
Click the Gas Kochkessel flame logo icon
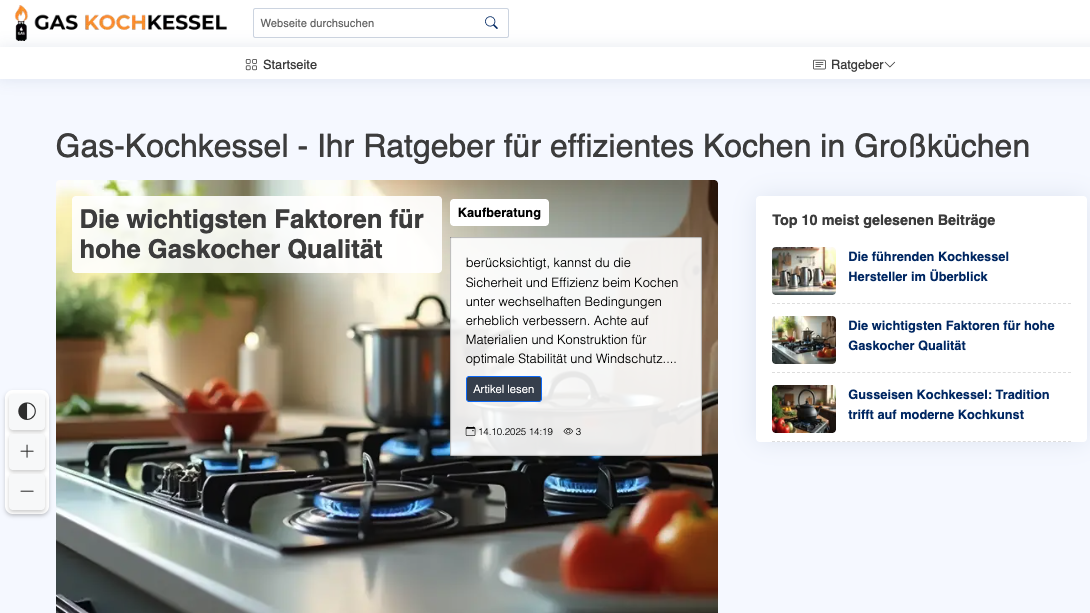20,22
